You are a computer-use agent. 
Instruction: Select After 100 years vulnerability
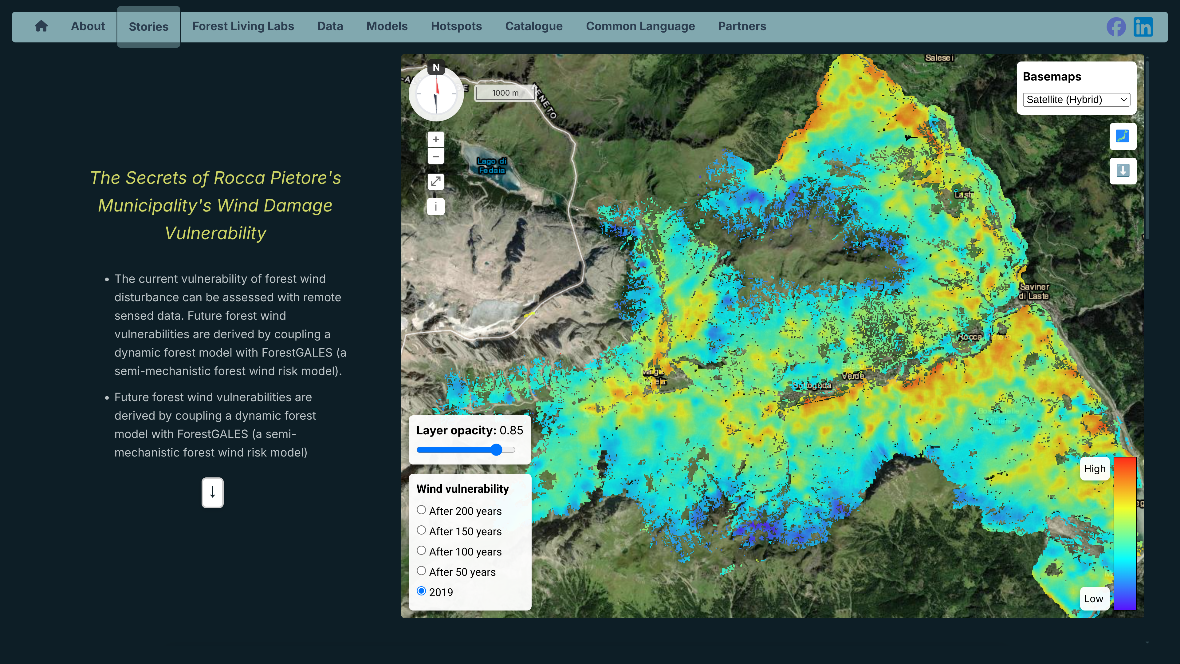[421, 551]
